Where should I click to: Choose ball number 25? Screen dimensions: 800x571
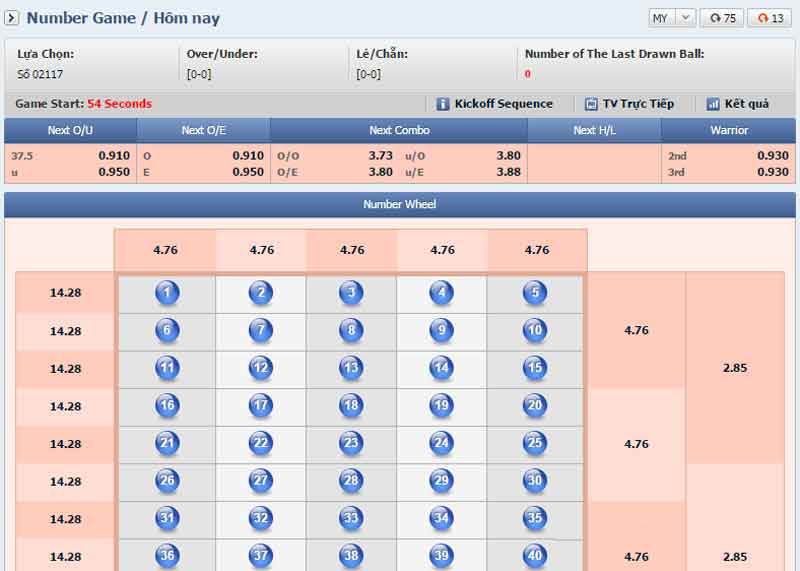tap(535, 443)
